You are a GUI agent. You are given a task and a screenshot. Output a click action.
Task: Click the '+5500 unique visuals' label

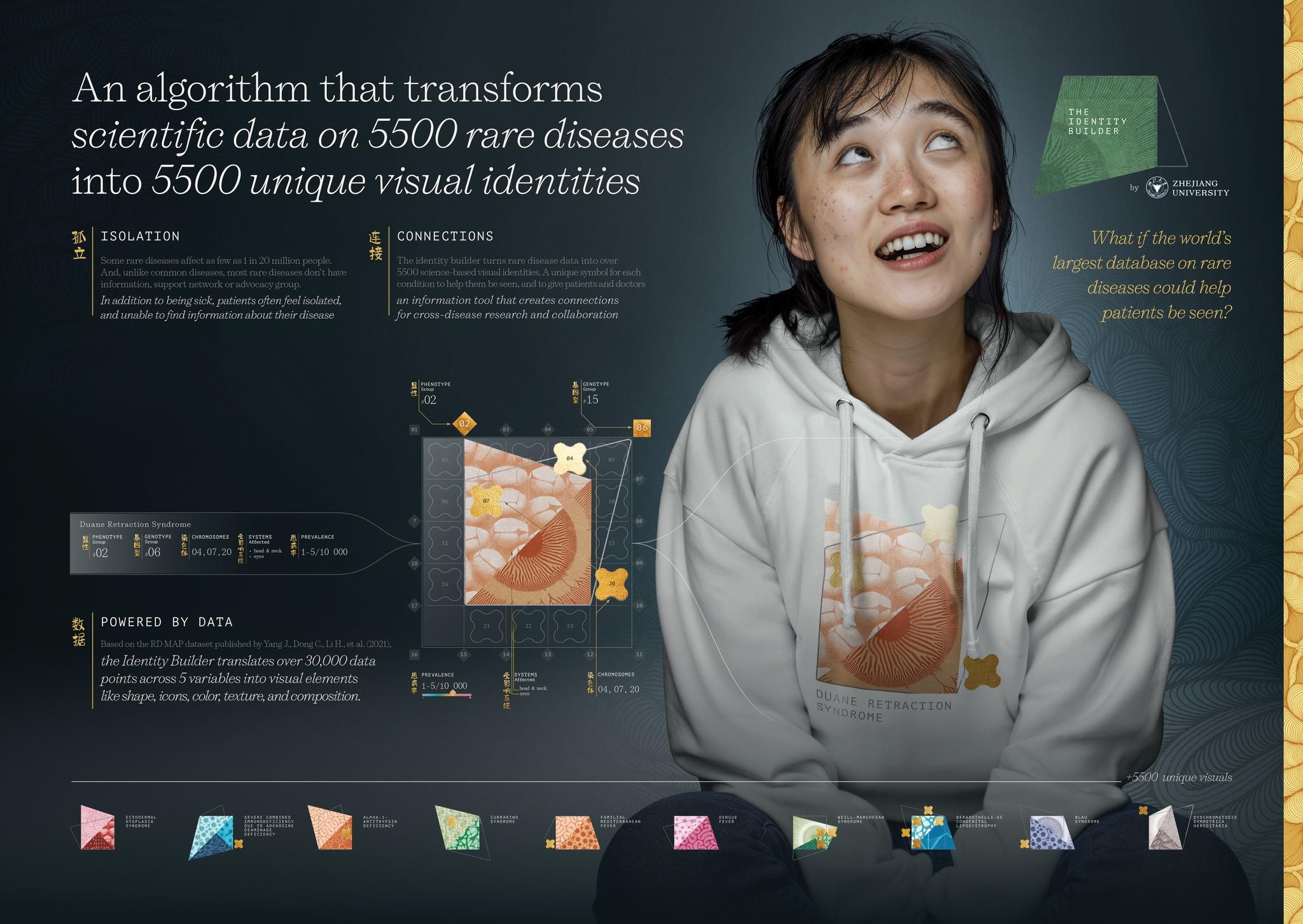(1178, 777)
